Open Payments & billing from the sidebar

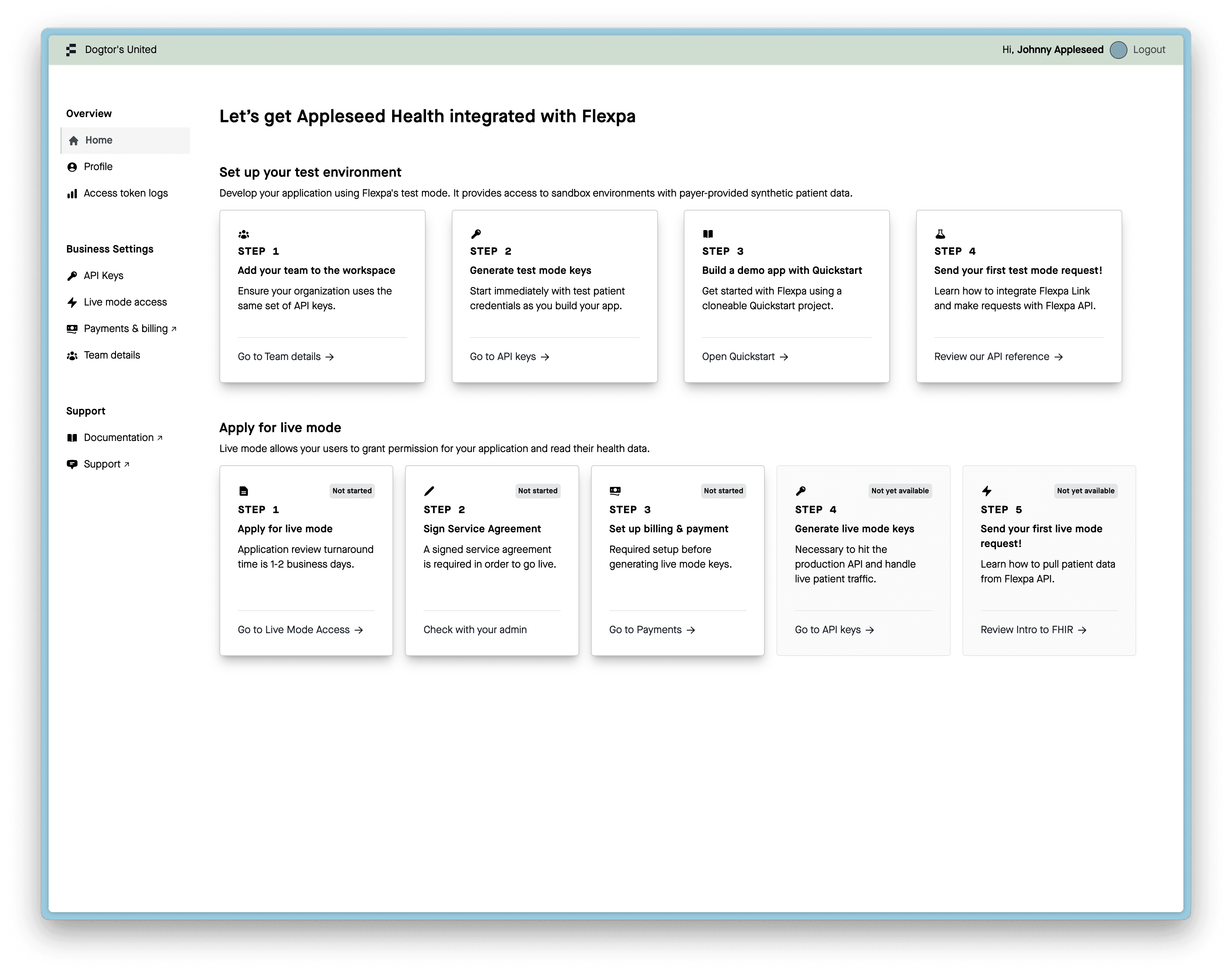click(126, 328)
